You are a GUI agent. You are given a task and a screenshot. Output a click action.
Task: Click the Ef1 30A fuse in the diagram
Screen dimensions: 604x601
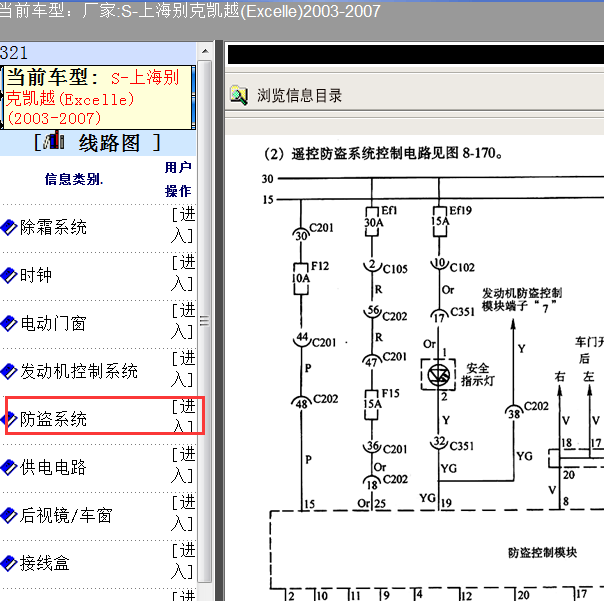(x=372, y=222)
